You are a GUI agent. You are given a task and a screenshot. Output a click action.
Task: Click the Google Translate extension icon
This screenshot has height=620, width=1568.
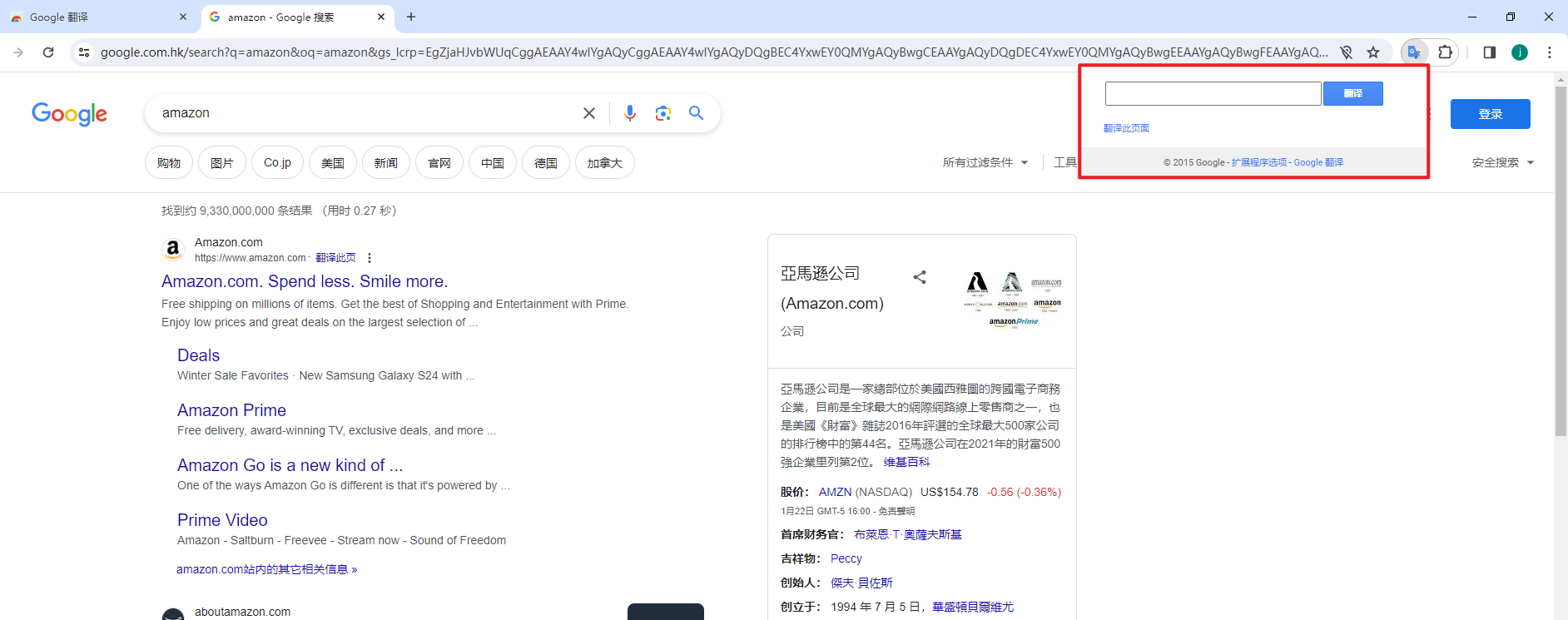point(1413,52)
